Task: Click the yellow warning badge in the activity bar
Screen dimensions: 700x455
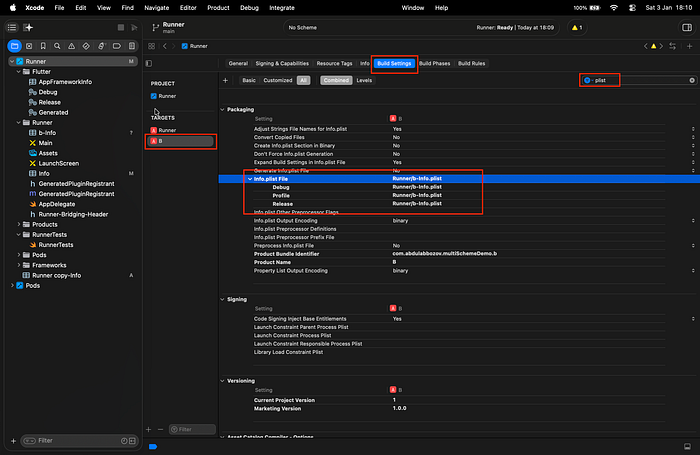Action: click(577, 28)
